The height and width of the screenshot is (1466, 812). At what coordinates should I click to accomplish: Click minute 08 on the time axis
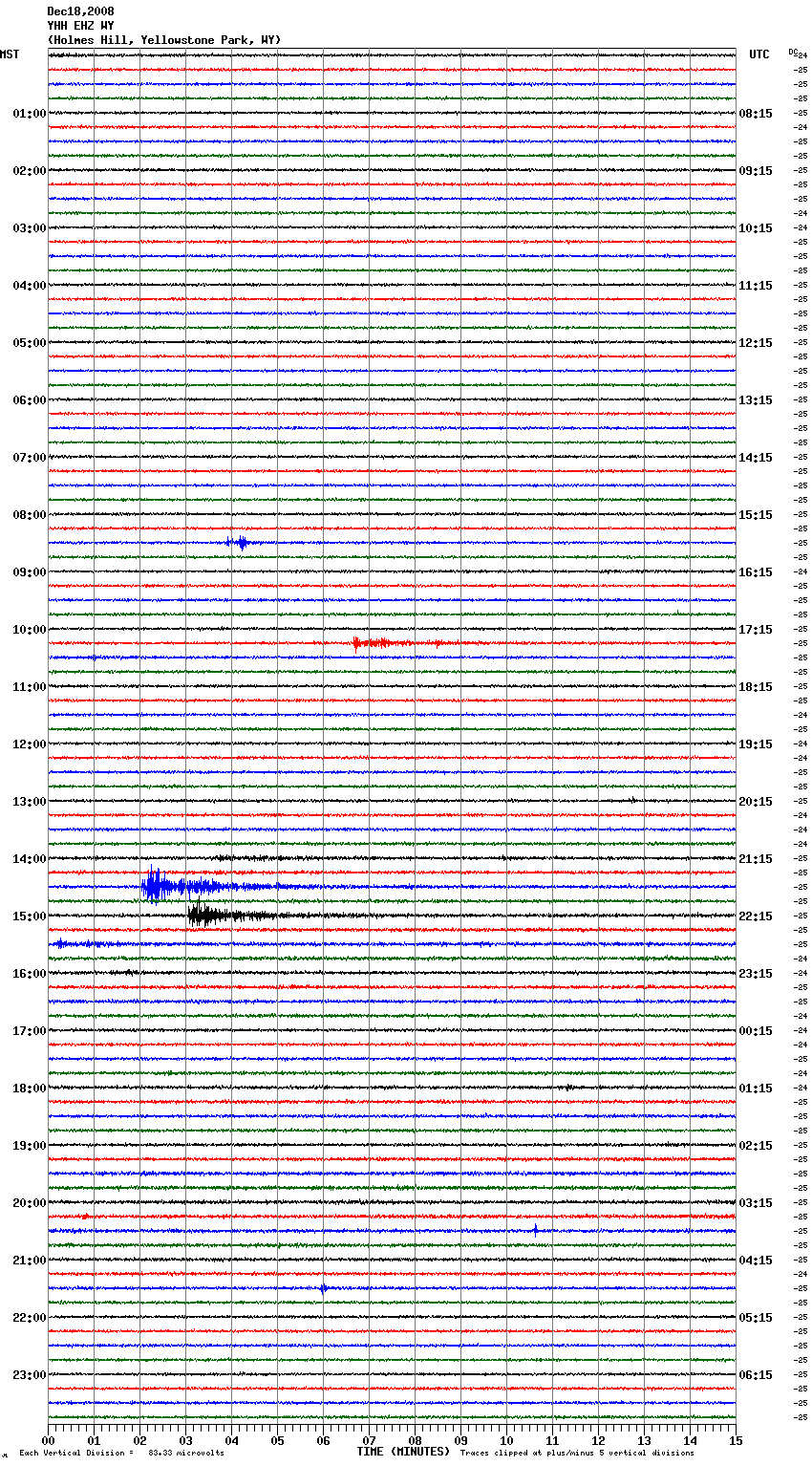416,1440
